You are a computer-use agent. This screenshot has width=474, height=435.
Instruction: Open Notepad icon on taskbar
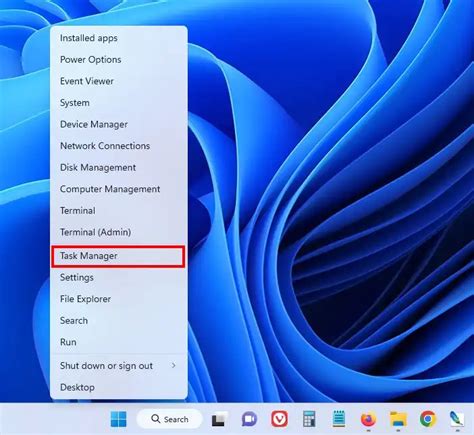click(x=339, y=419)
